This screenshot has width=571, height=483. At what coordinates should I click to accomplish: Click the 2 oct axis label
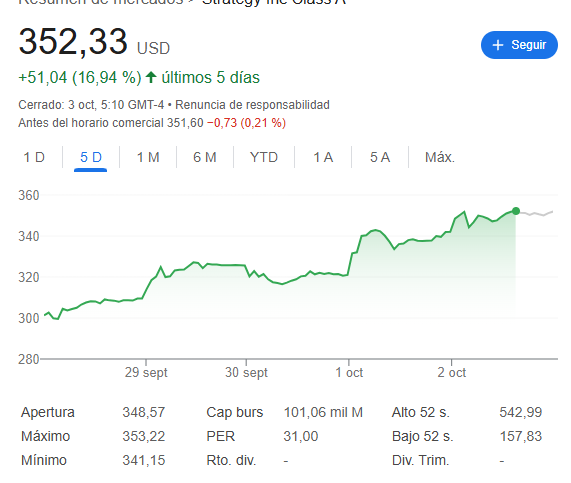(x=452, y=373)
